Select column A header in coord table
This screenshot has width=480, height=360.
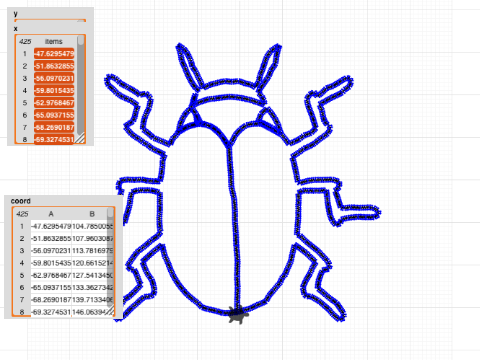tap(51, 214)
